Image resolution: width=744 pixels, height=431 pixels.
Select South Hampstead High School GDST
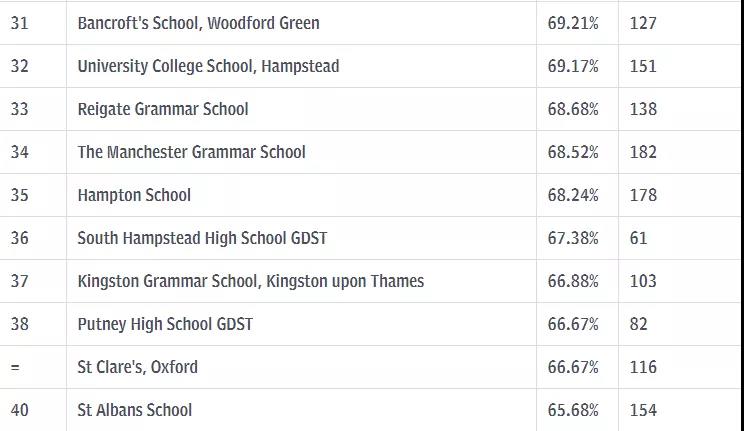[x=202, y=238]
